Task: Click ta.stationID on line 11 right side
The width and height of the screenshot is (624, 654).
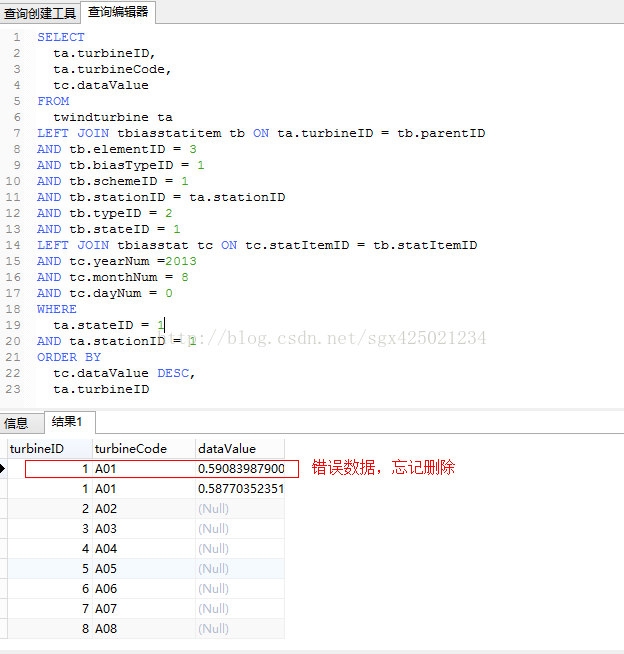Action: click(237, 197)
